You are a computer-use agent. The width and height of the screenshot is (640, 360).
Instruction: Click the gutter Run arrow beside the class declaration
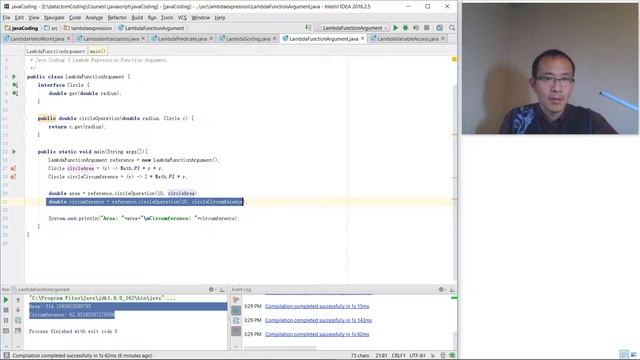(14, 77)
